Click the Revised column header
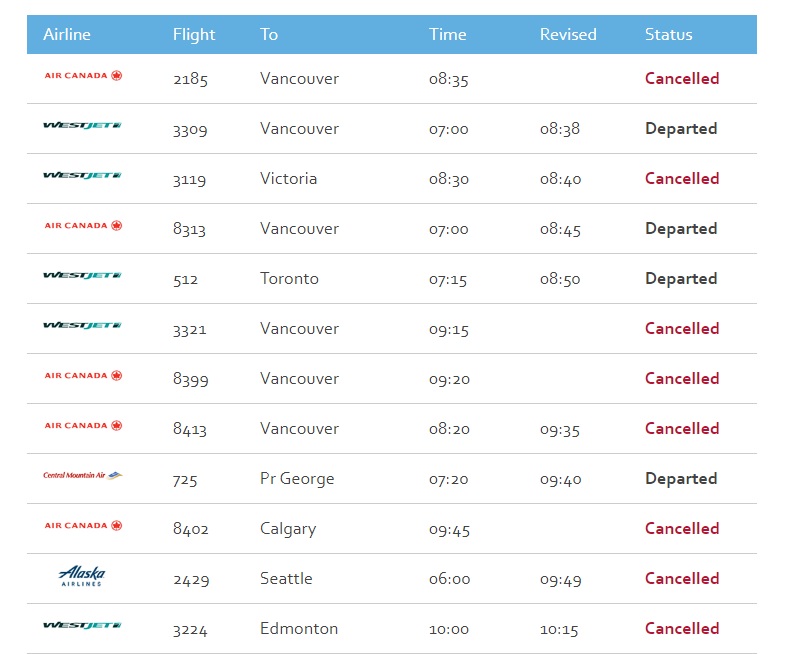This screenshot has width=795, height=654. pyautogui.click(x=568, y=34)
